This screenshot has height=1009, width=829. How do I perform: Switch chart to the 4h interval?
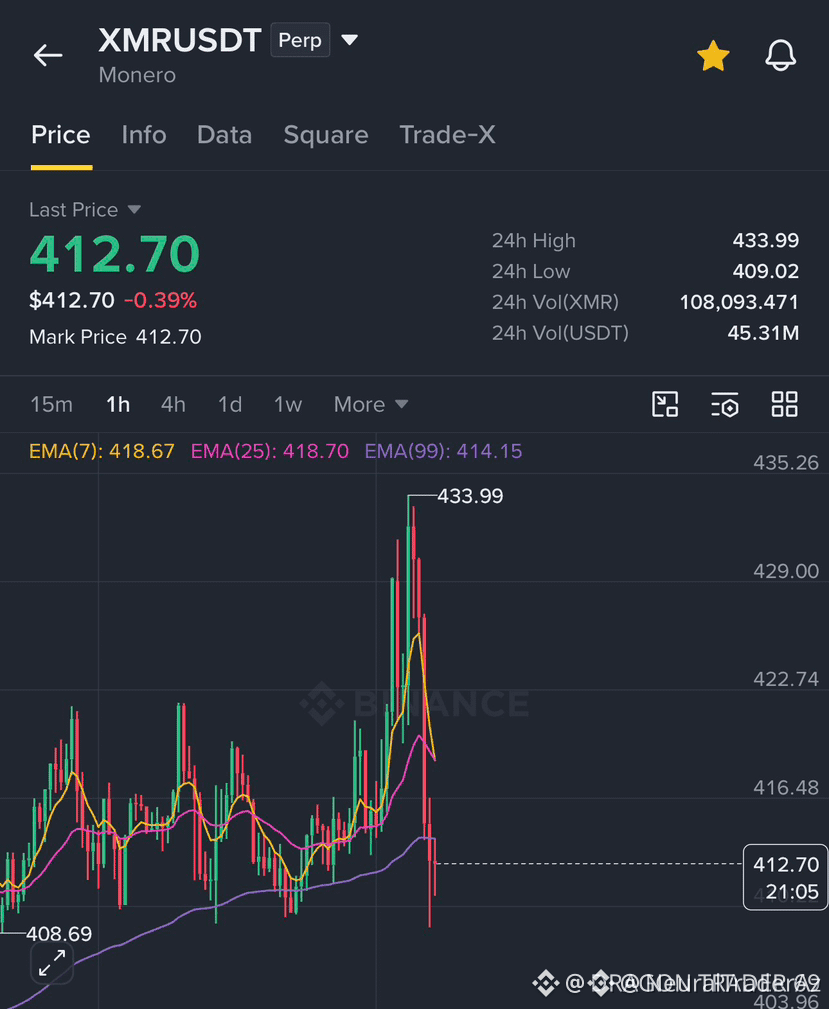tap(173, 404)
